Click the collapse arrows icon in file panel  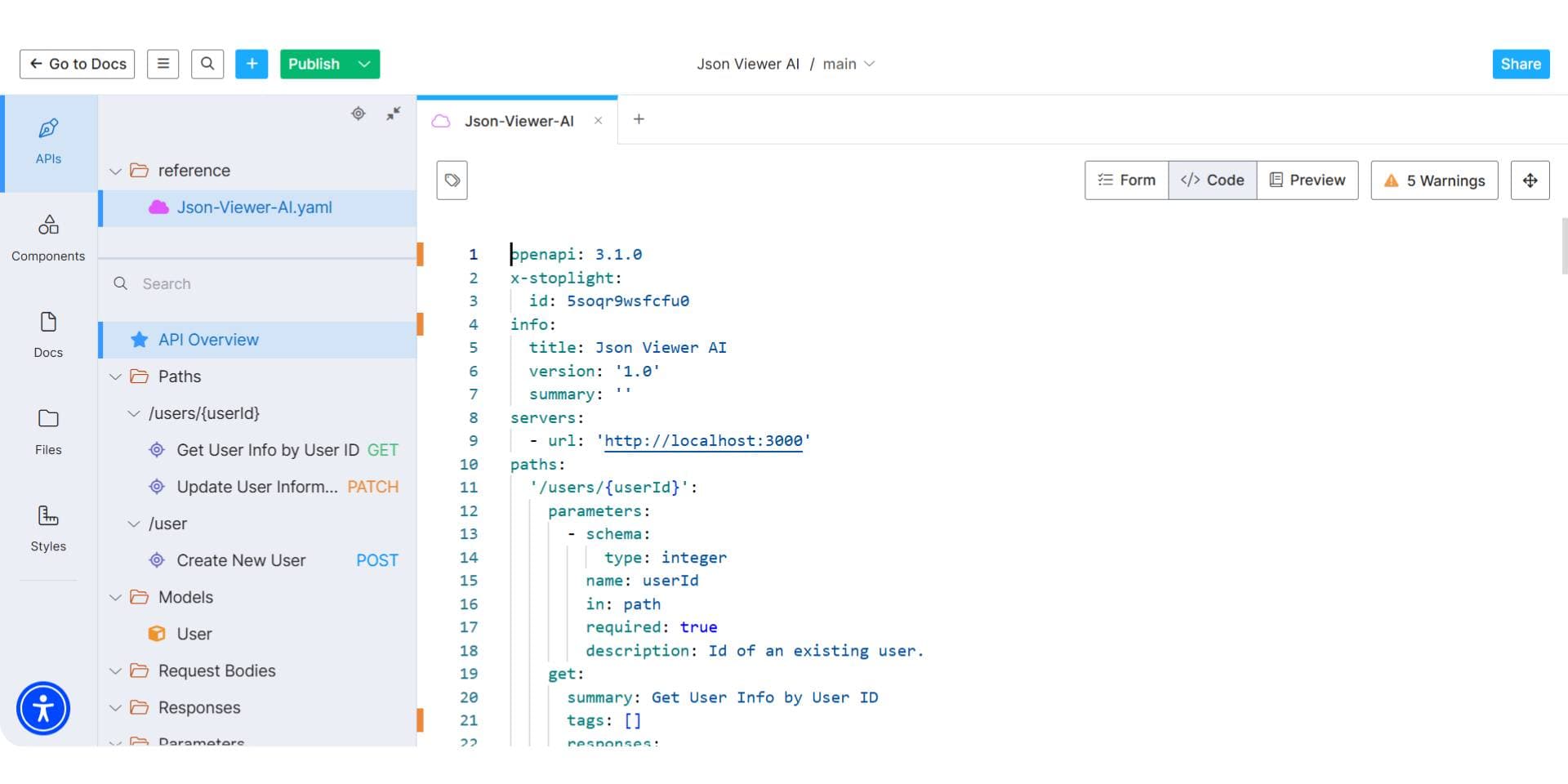[394, 114]
